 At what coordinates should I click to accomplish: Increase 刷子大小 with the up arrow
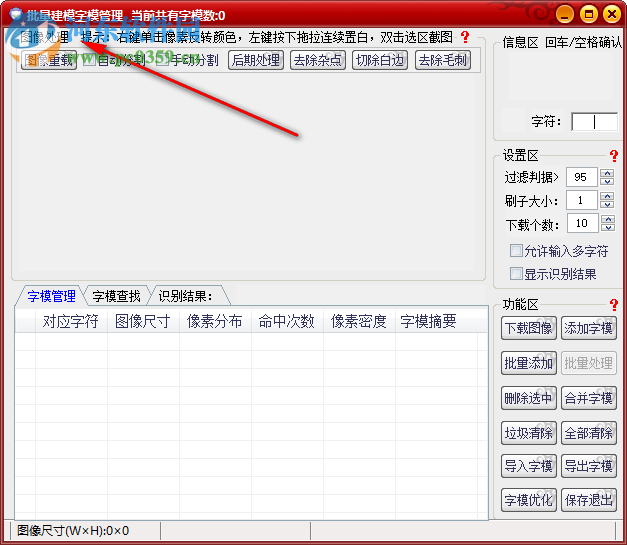click(x=607, y=196)
